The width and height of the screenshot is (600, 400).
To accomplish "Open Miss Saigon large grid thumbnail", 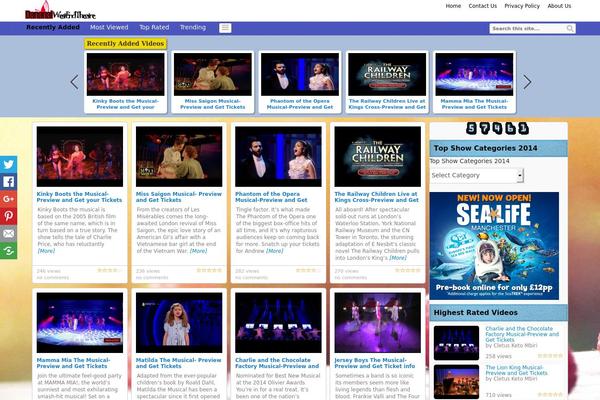I will pos(179,157).
